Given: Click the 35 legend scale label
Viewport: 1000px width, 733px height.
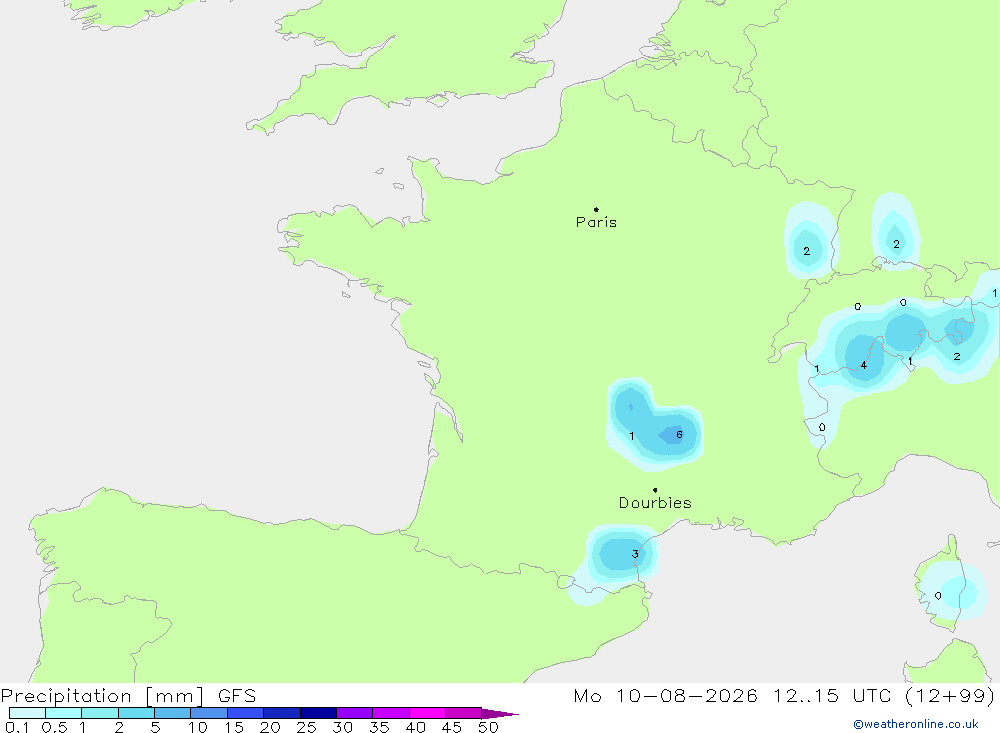Looking at the screenshot, I should pos(379,727).
